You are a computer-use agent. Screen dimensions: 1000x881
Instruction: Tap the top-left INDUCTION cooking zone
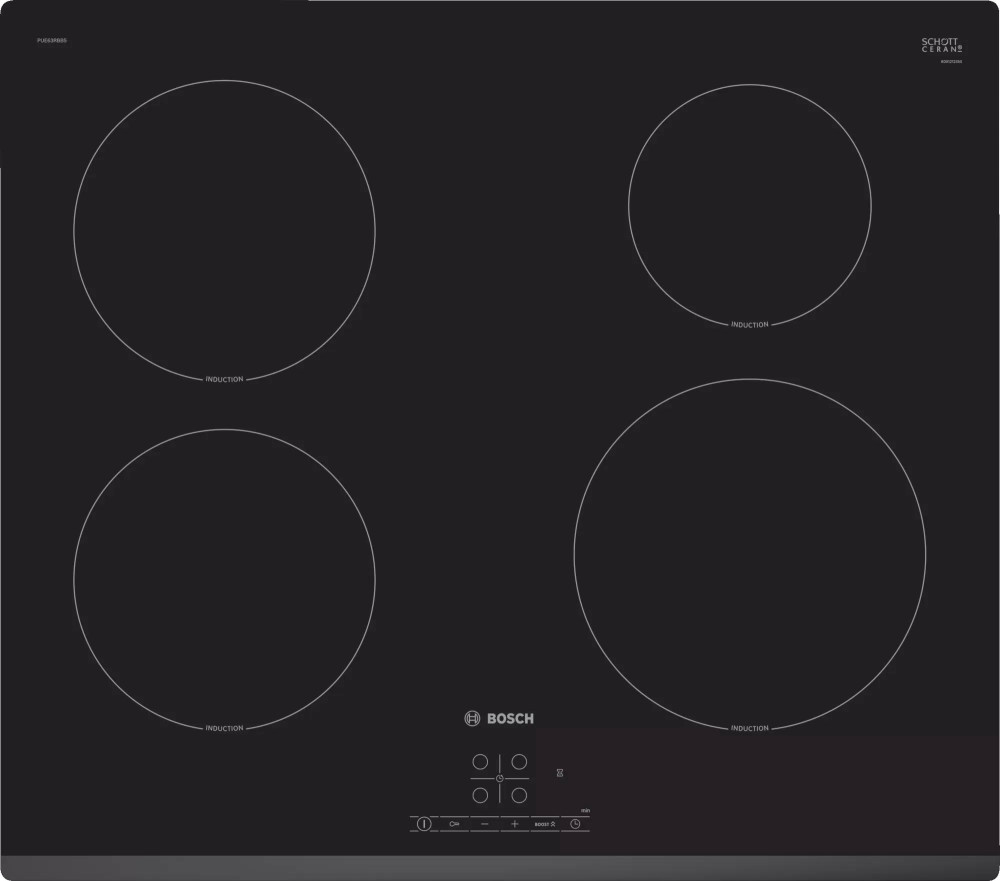click(x=222, y=230)
